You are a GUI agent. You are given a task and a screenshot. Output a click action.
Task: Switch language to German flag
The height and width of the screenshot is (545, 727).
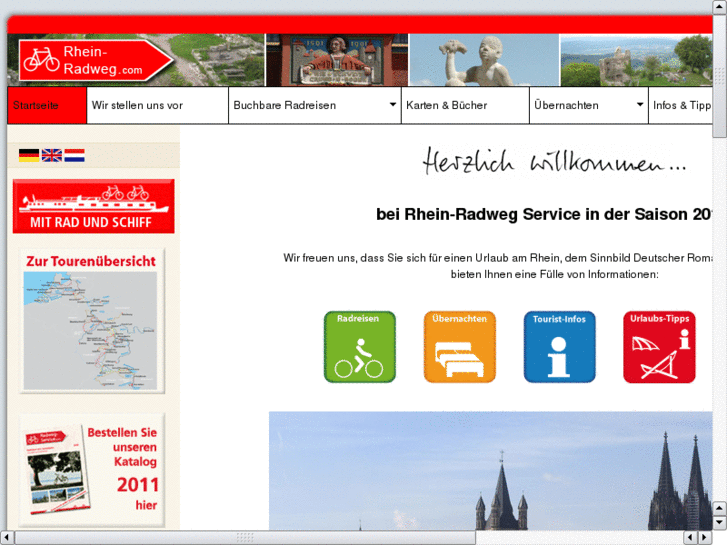29,155
